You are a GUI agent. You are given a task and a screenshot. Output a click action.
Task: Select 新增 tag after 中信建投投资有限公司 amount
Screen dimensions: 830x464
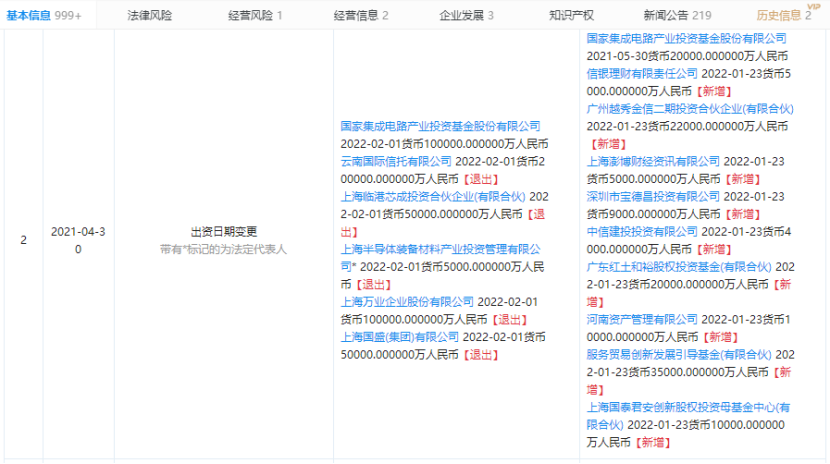[714, 249]
